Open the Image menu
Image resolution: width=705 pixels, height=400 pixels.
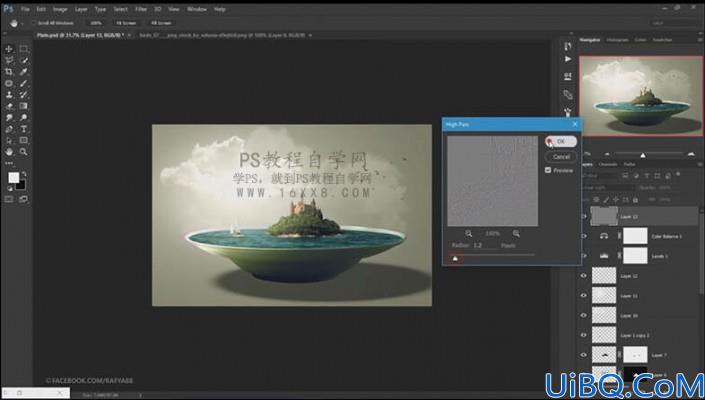tap(60, 9)
